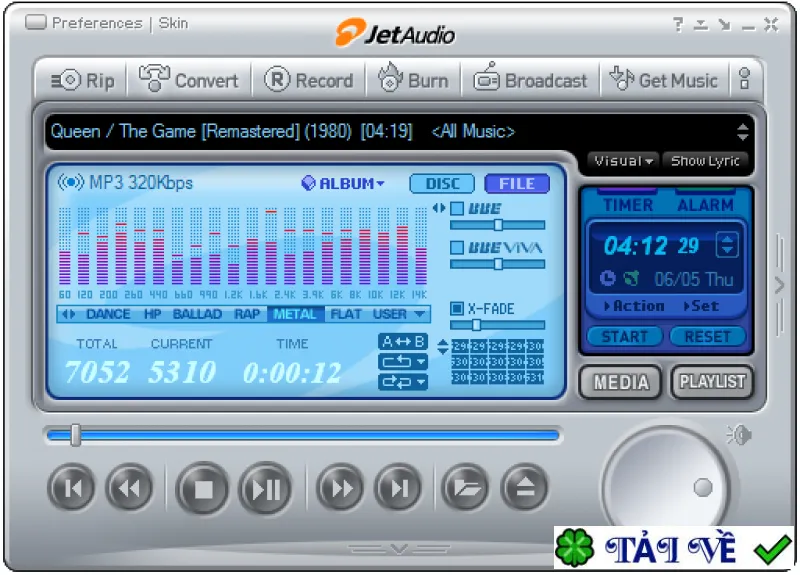Viewport: 800px width, 575px height.
Task: Skip to the next track
Action: [x=398, y=488]
